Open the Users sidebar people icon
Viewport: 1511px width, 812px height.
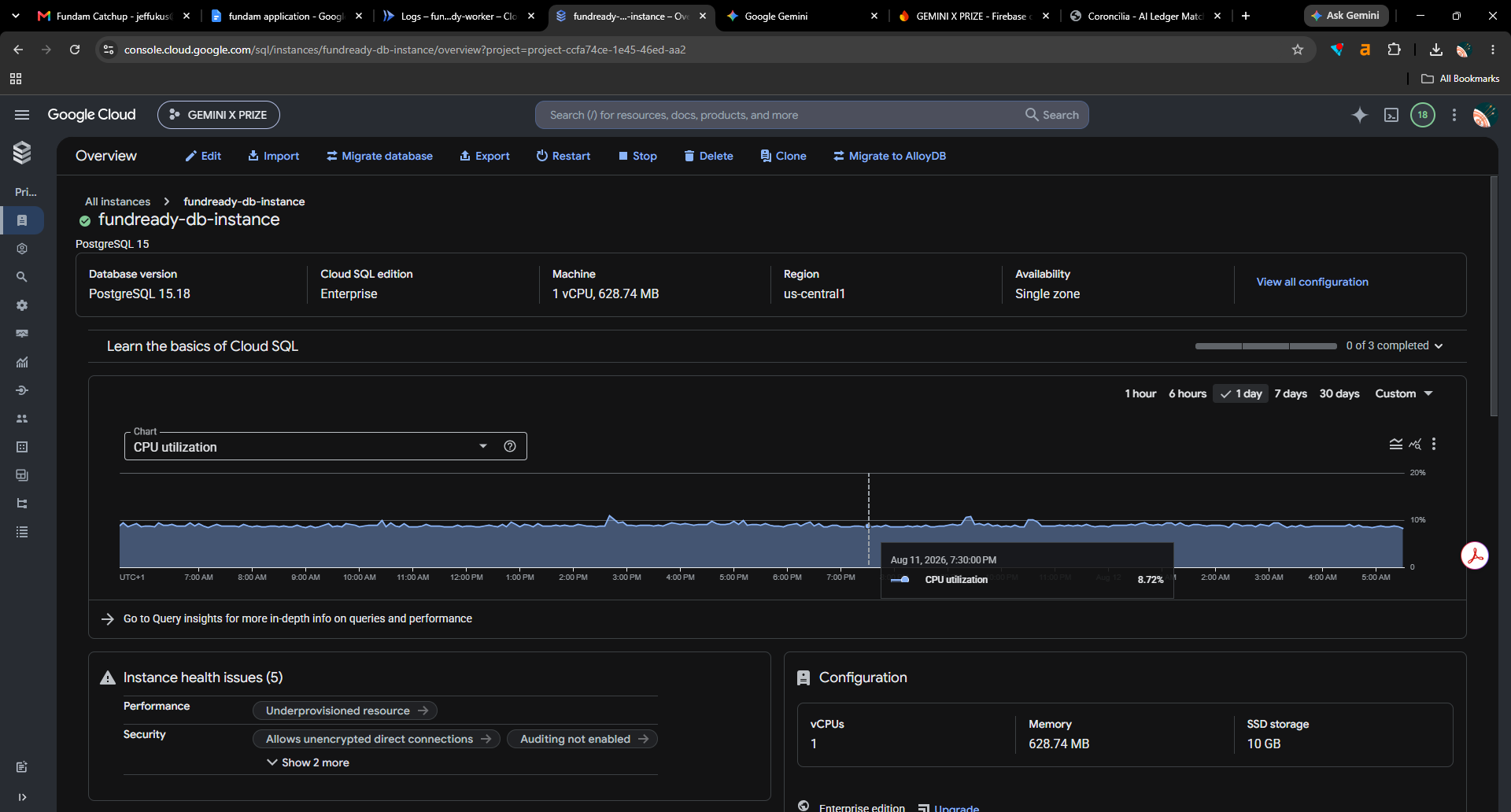(x=22, y=419)
